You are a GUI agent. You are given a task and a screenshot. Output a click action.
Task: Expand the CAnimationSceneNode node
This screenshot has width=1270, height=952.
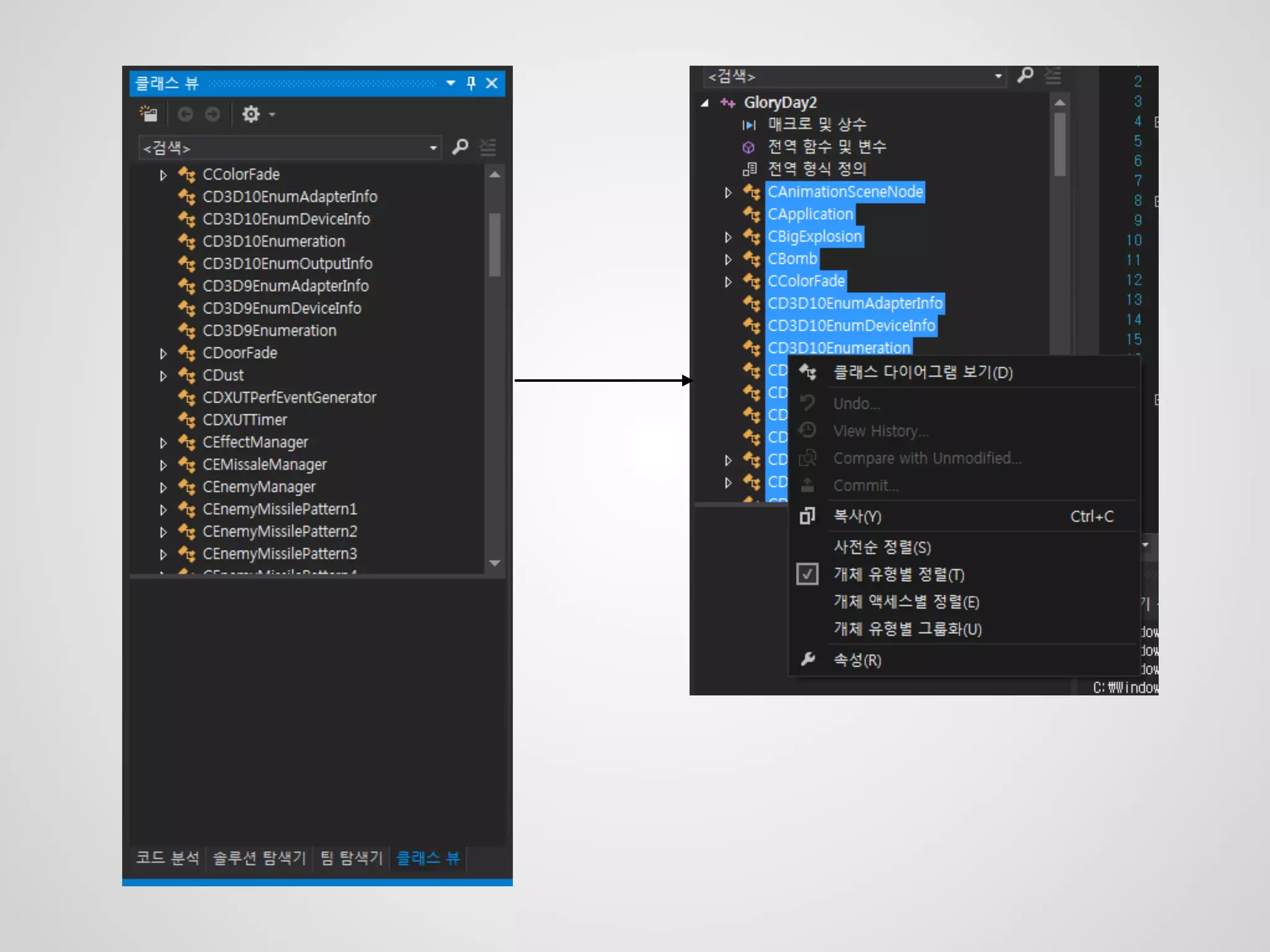coord(728,193)
